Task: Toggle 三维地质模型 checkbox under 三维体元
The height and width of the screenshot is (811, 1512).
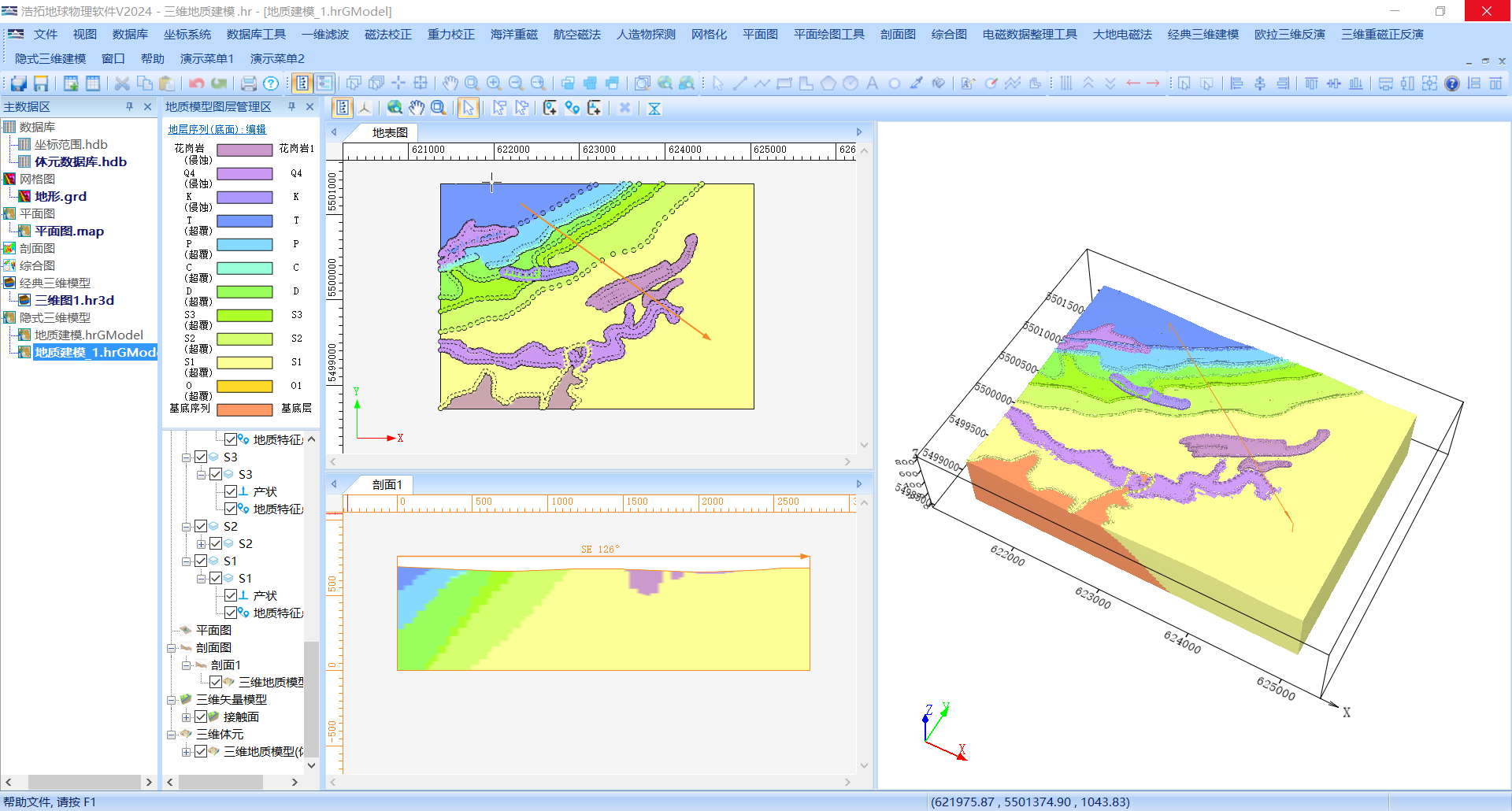Action: coord(201,751)
